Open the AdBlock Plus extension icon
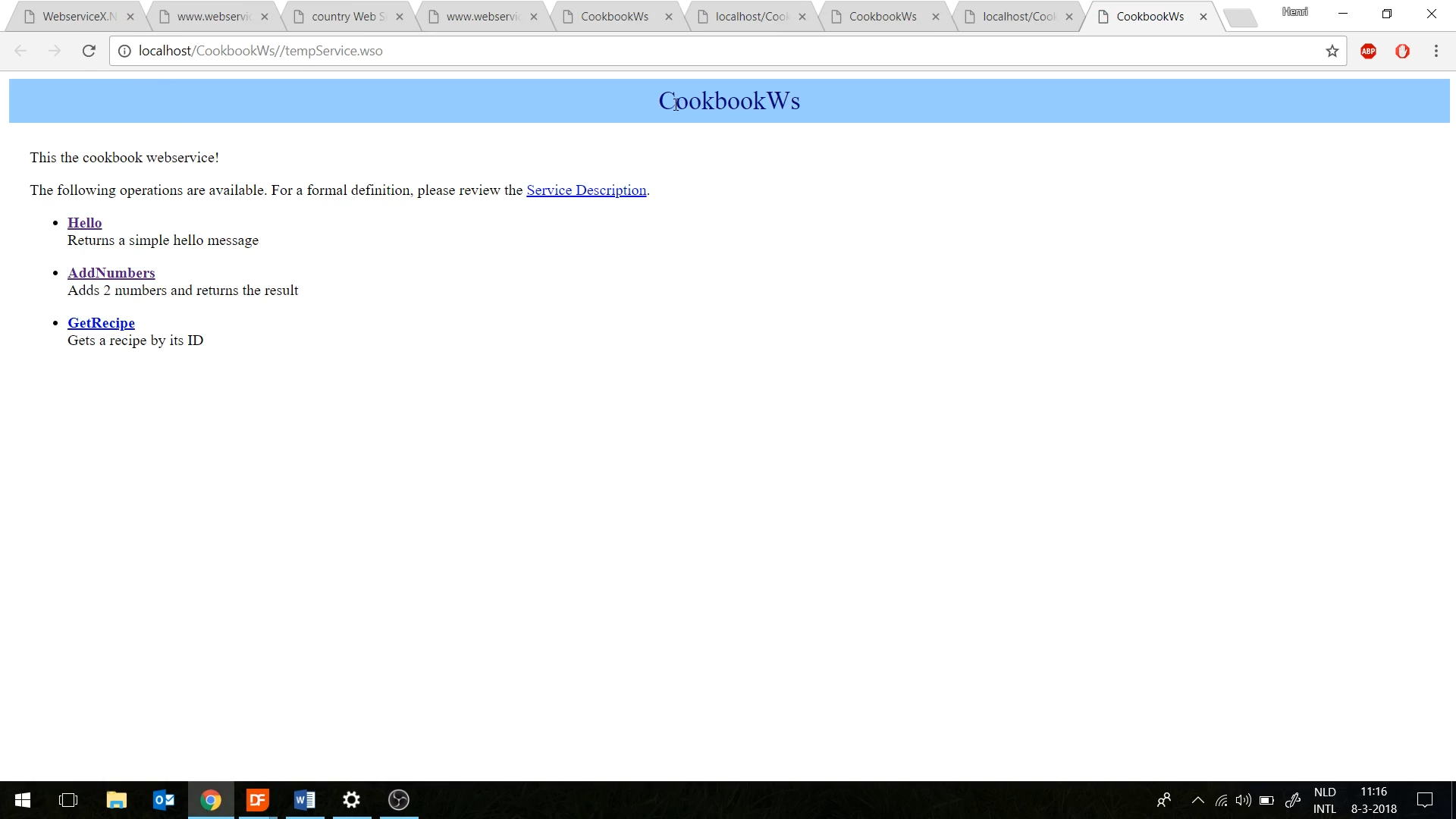Image resolution: width=1456 pixels, height=819 pixels. tap(1368, 51)
